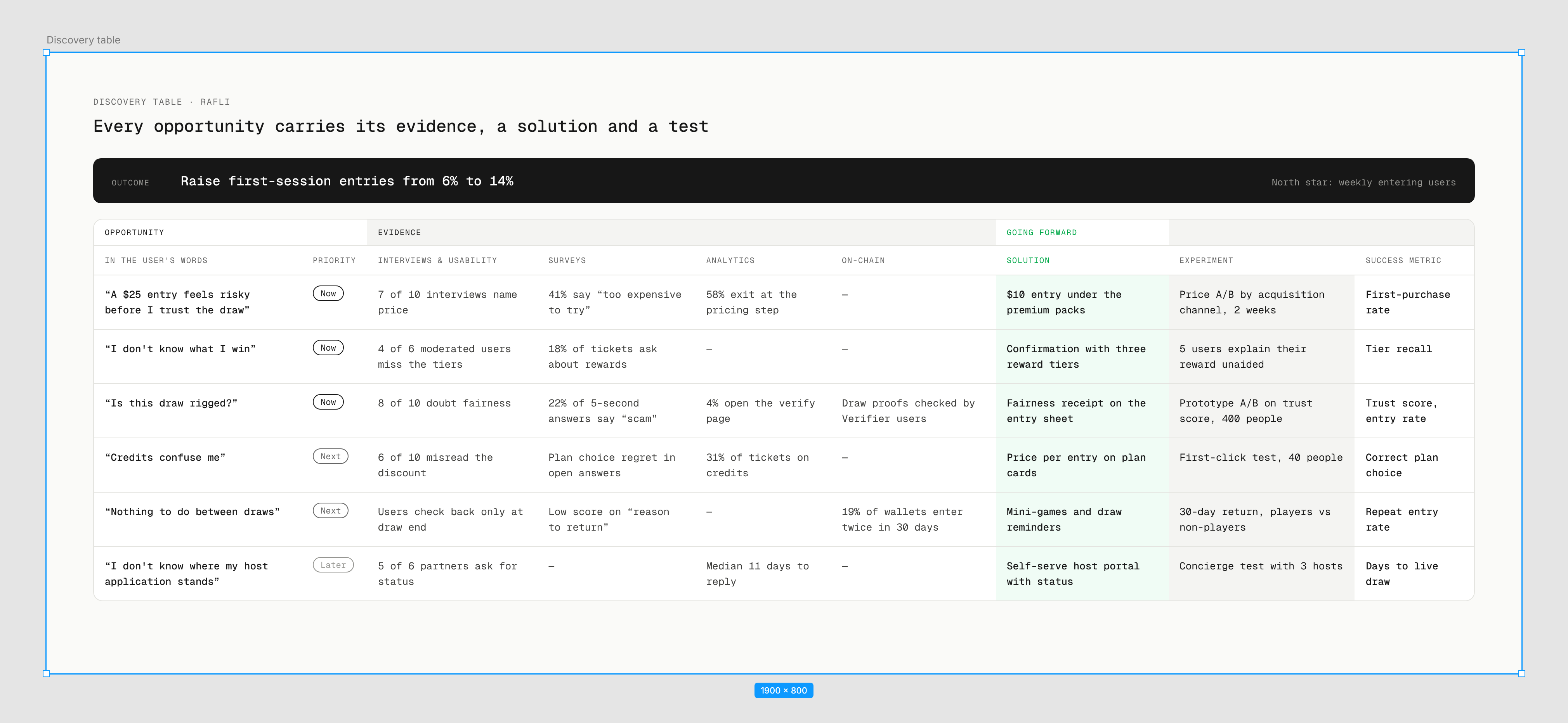This screenshot has height=723, width=1568.
Task: Click the INTERVIEWS & USABILITY column header
Action: pyautogui.click(x=437, y=260)
